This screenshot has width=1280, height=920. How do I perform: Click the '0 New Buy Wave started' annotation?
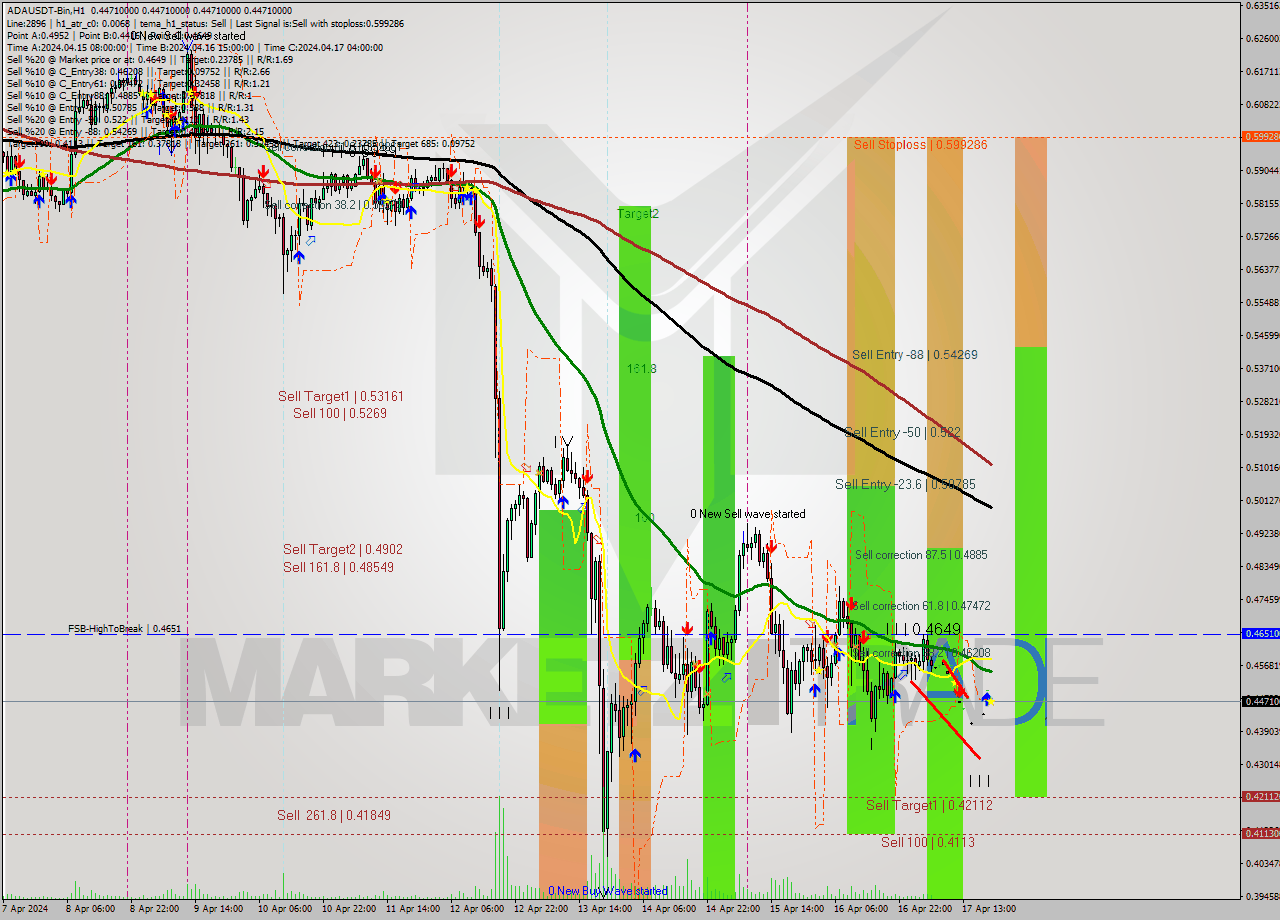point(608,891)
